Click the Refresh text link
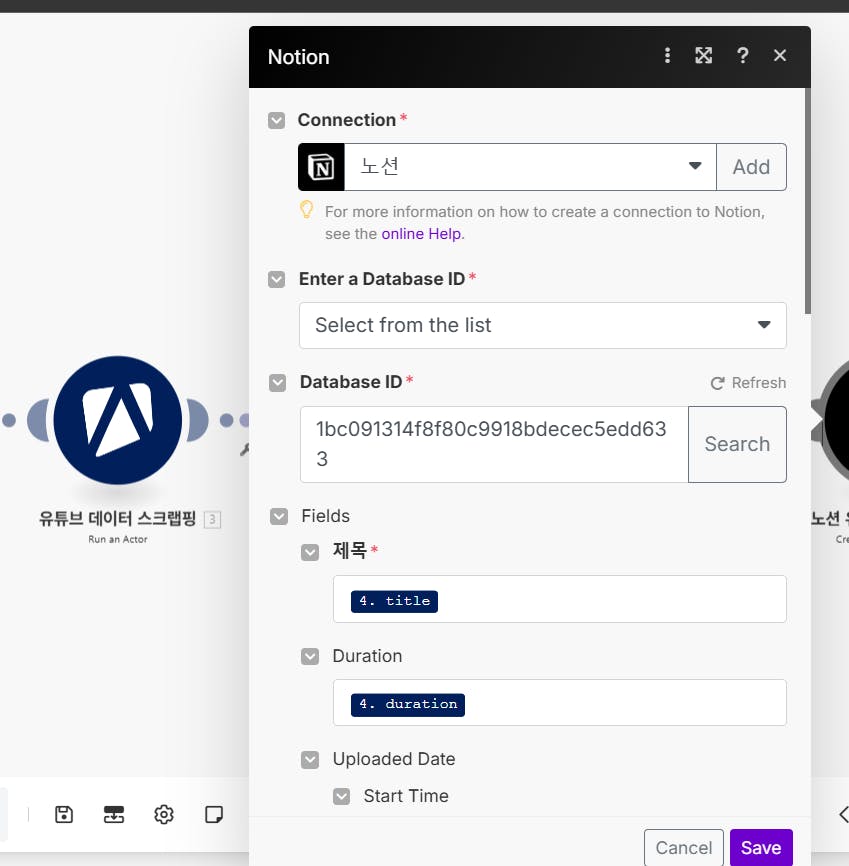Viewport: 849px width, 866px height. pyautogui.click(x=758, y=383)
